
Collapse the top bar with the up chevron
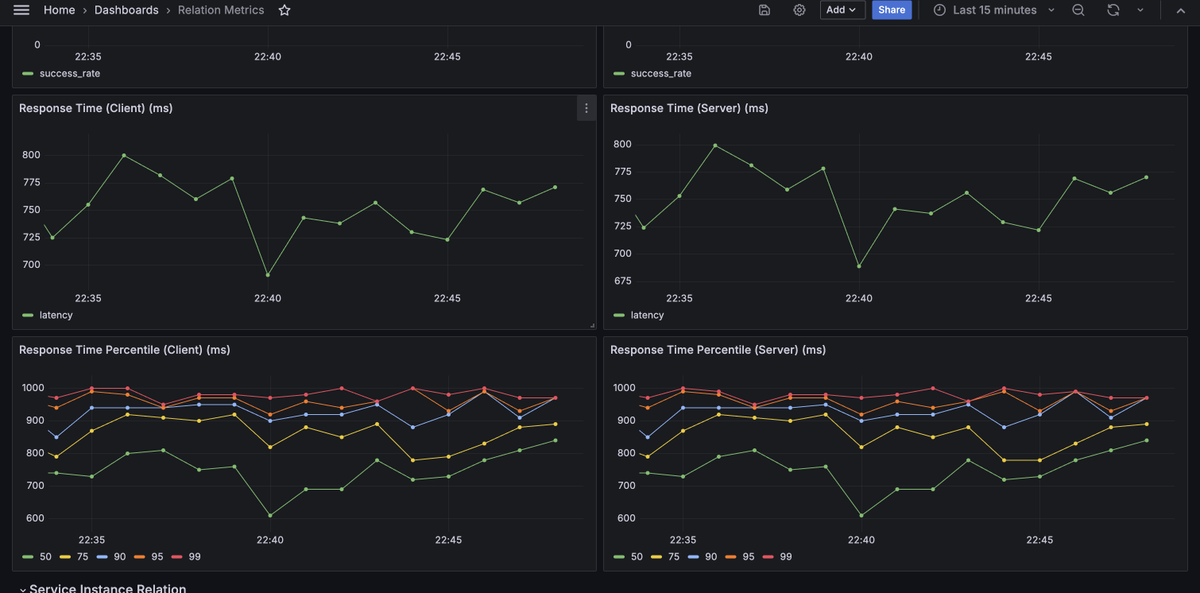coord(1180,10)
